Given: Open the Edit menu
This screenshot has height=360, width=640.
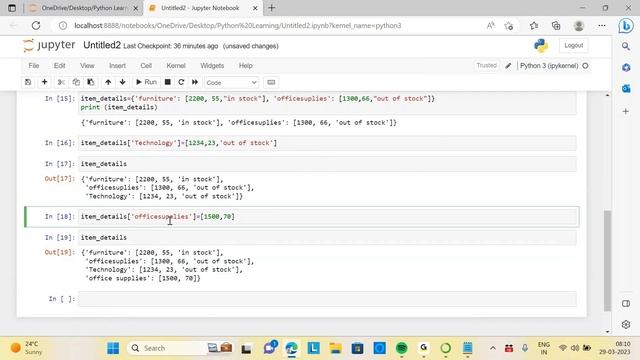Looking at the screenshot, I should tap(60, 66).
